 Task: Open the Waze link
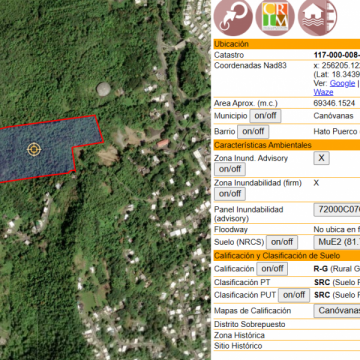click(323, 92)
